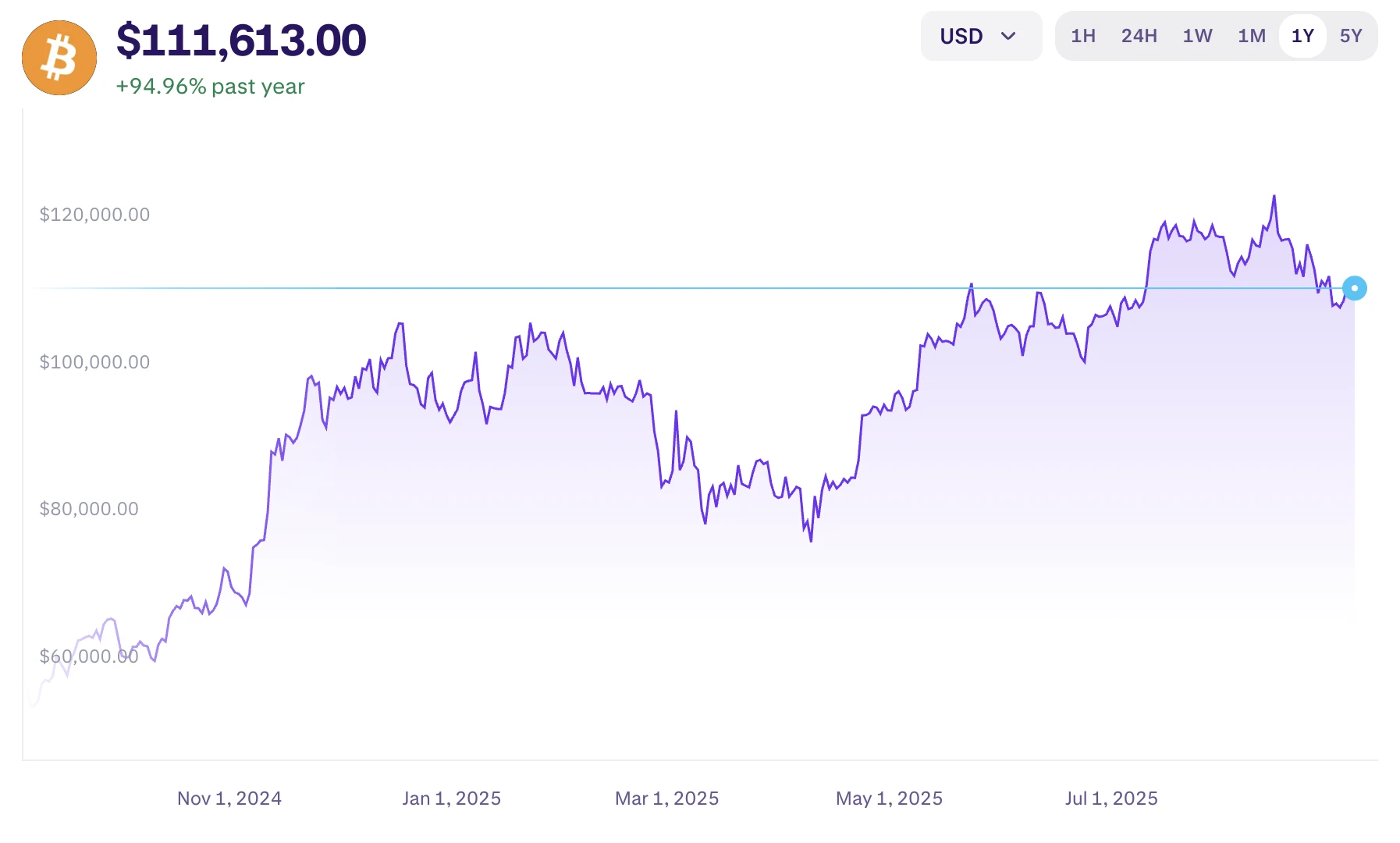Select the 1Y time range tab

point(1302,36)
